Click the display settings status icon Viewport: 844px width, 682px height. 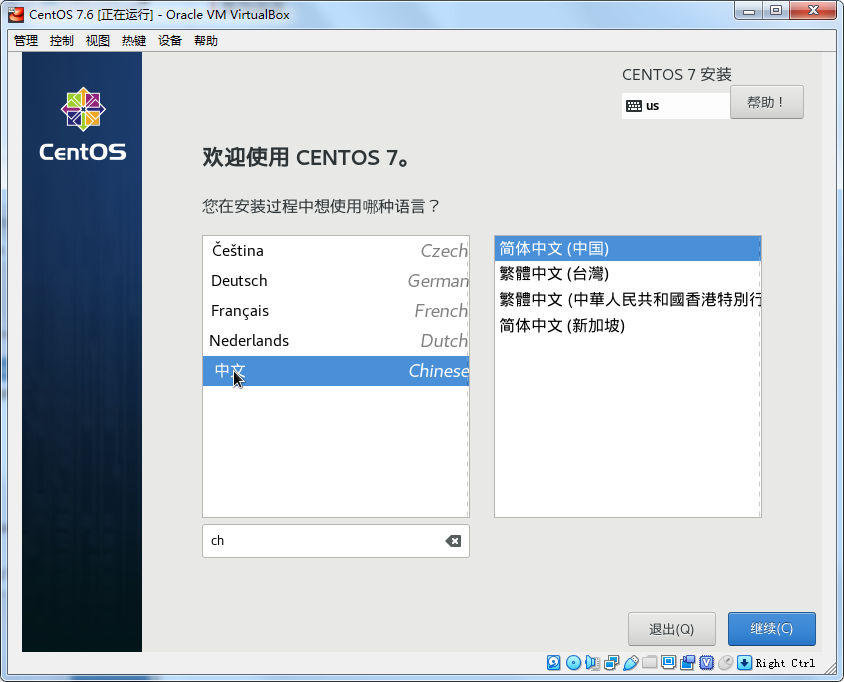[669, 663]
